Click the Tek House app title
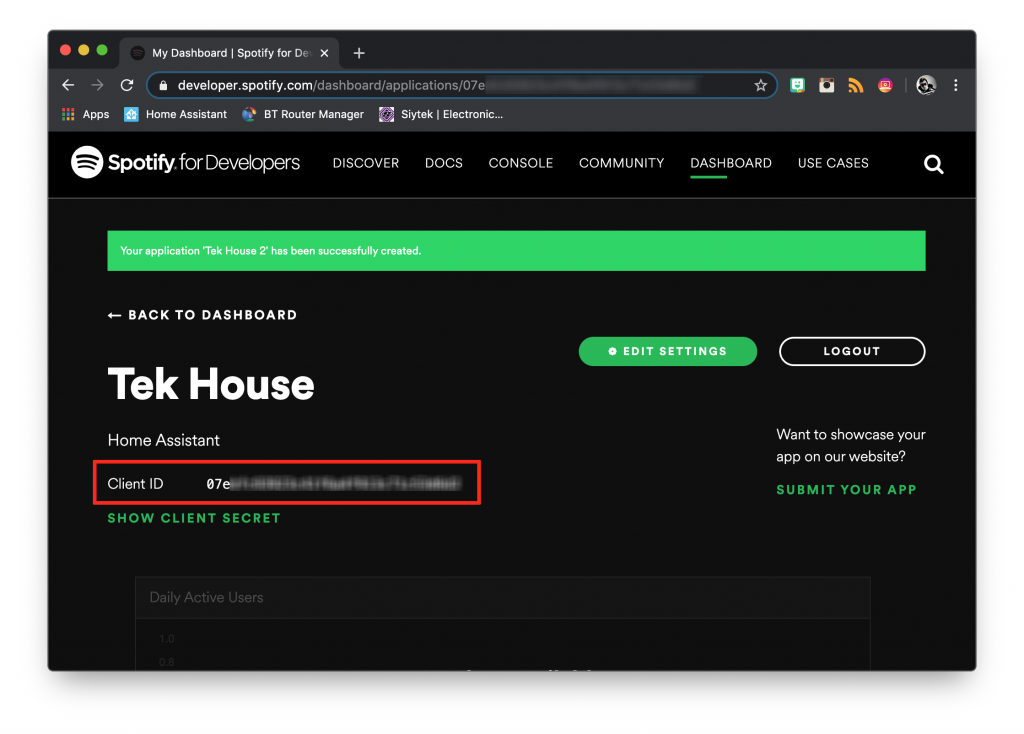This screenshot has width=1024, height=734. click(211, 384)
